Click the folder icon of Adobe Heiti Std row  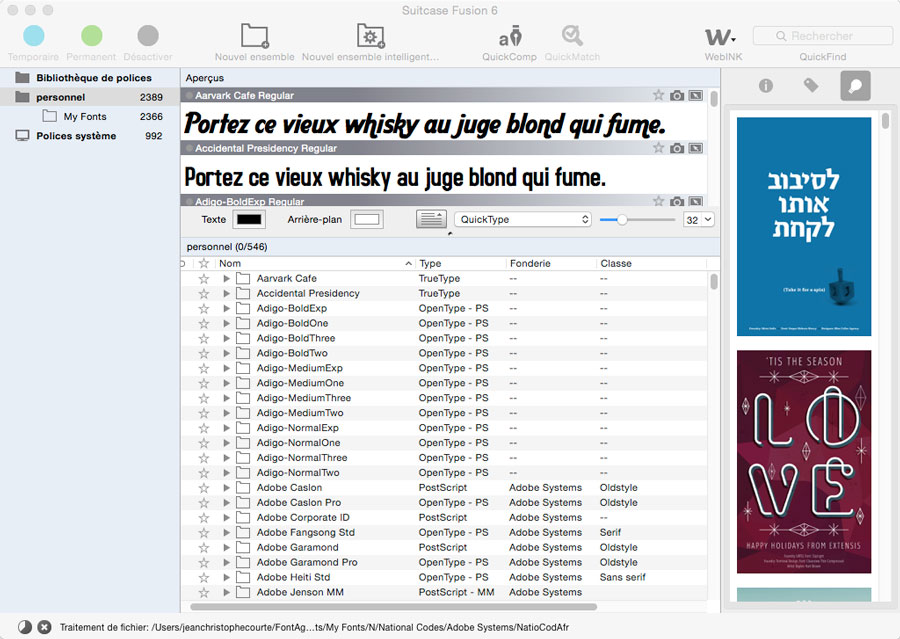243,577
